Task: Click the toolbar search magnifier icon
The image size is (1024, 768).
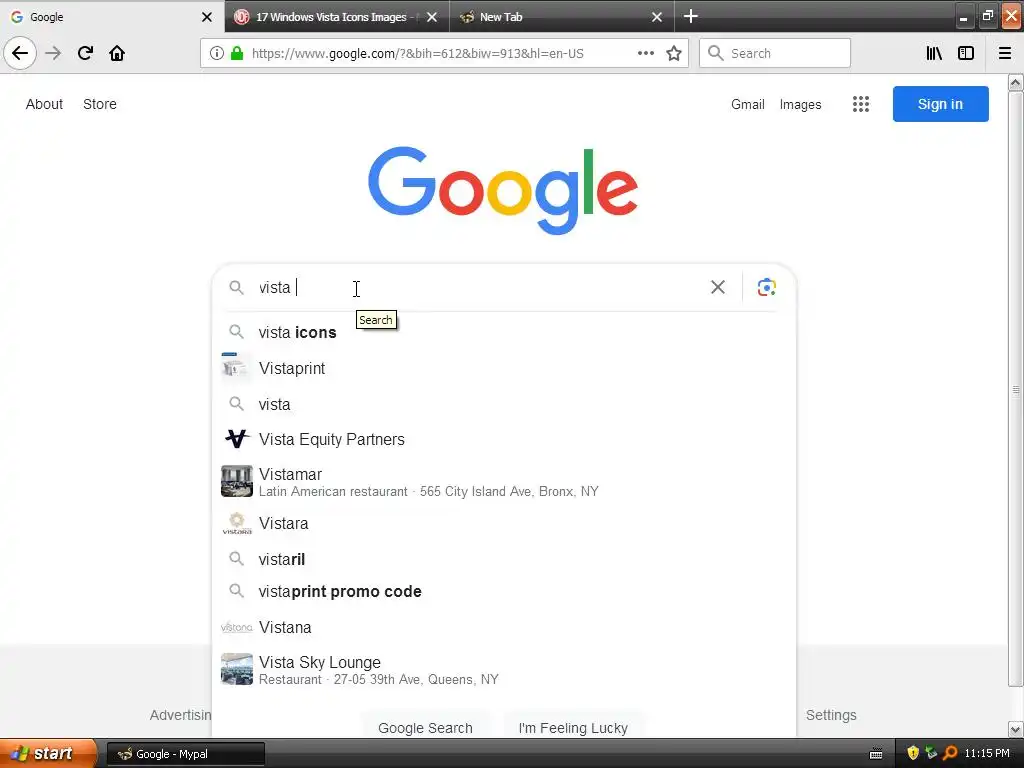Action: pos(716,53)
